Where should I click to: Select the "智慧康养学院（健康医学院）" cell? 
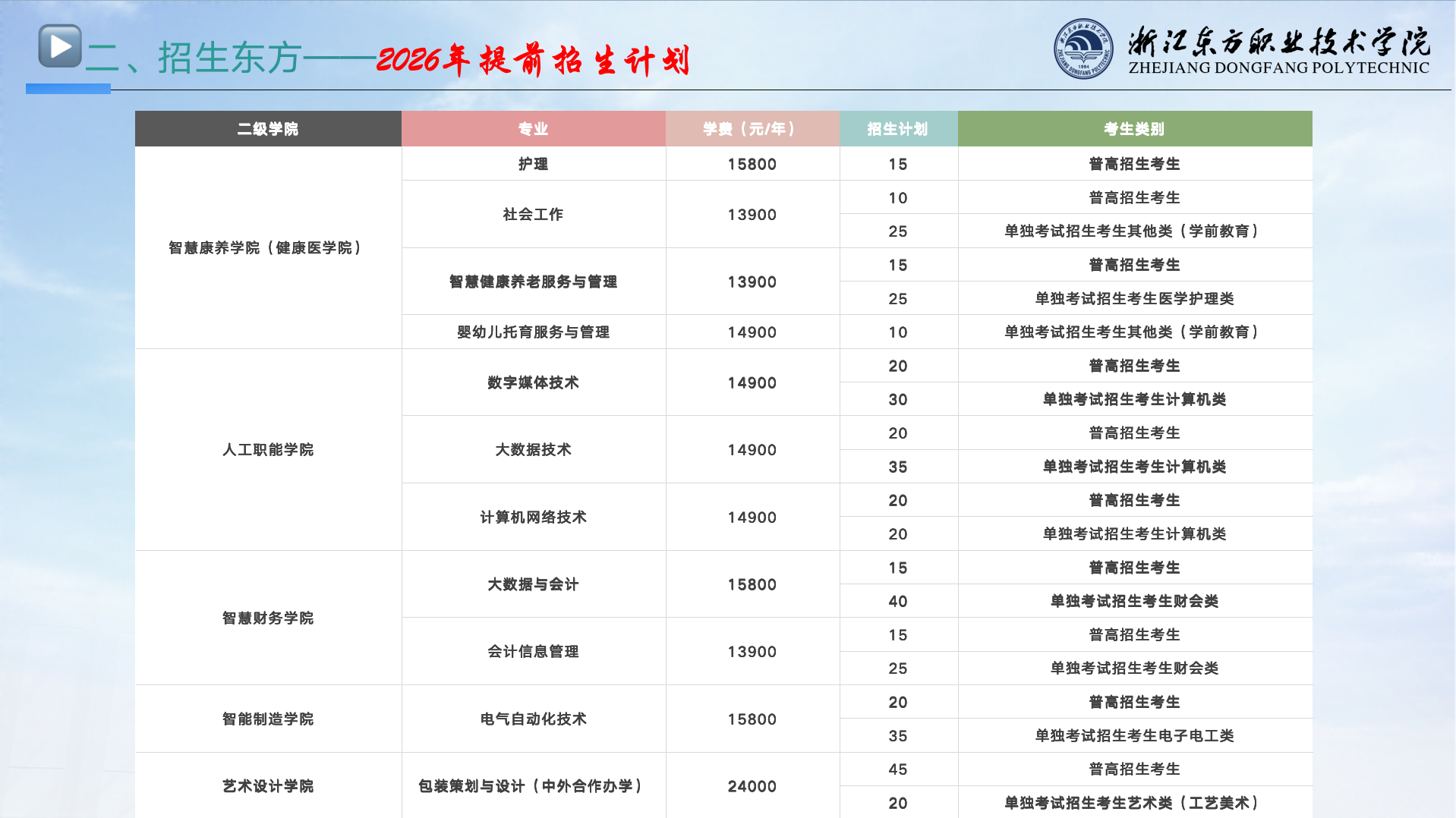[x=268, y=247]
